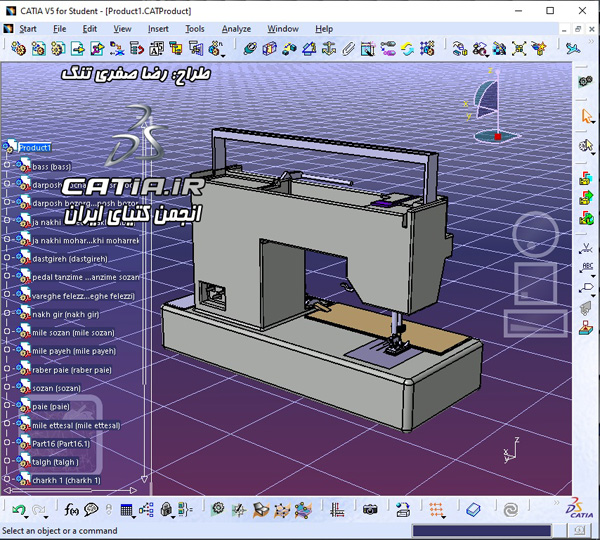Viewport: 600px width, 540px height.
Task: Expand the dastgireh (dastgireh) tree node
Action: [7, 257]
